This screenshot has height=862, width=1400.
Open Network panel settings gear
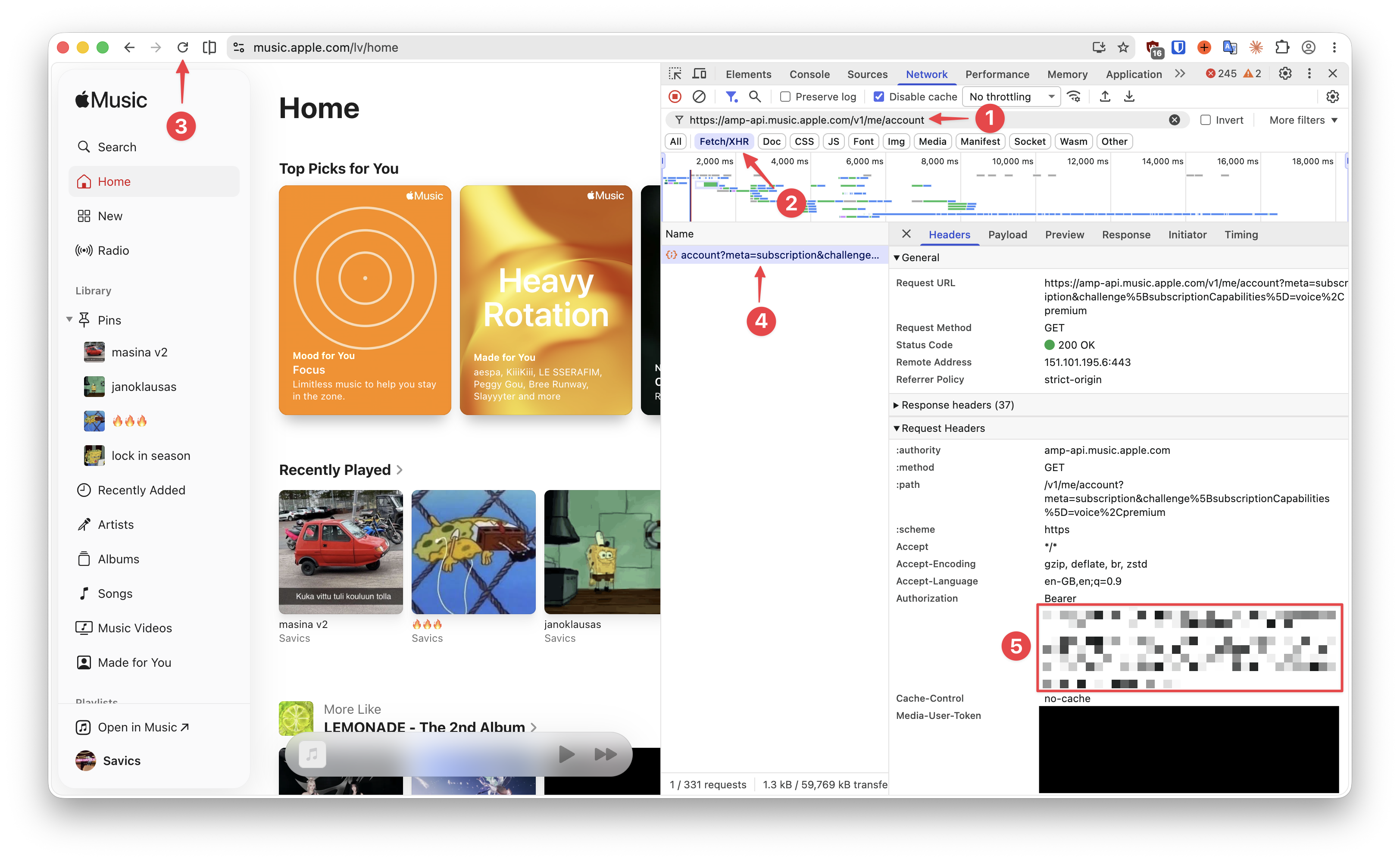tap(1332, 97)
